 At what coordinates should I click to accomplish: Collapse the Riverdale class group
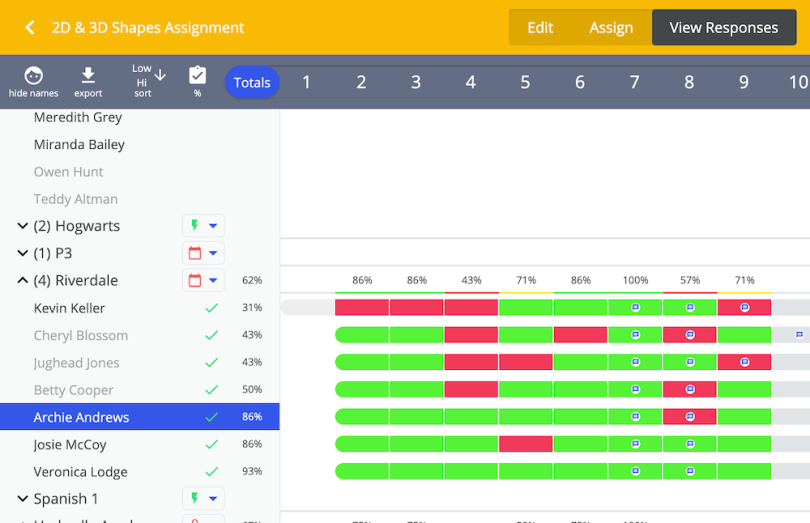point(22,281)
